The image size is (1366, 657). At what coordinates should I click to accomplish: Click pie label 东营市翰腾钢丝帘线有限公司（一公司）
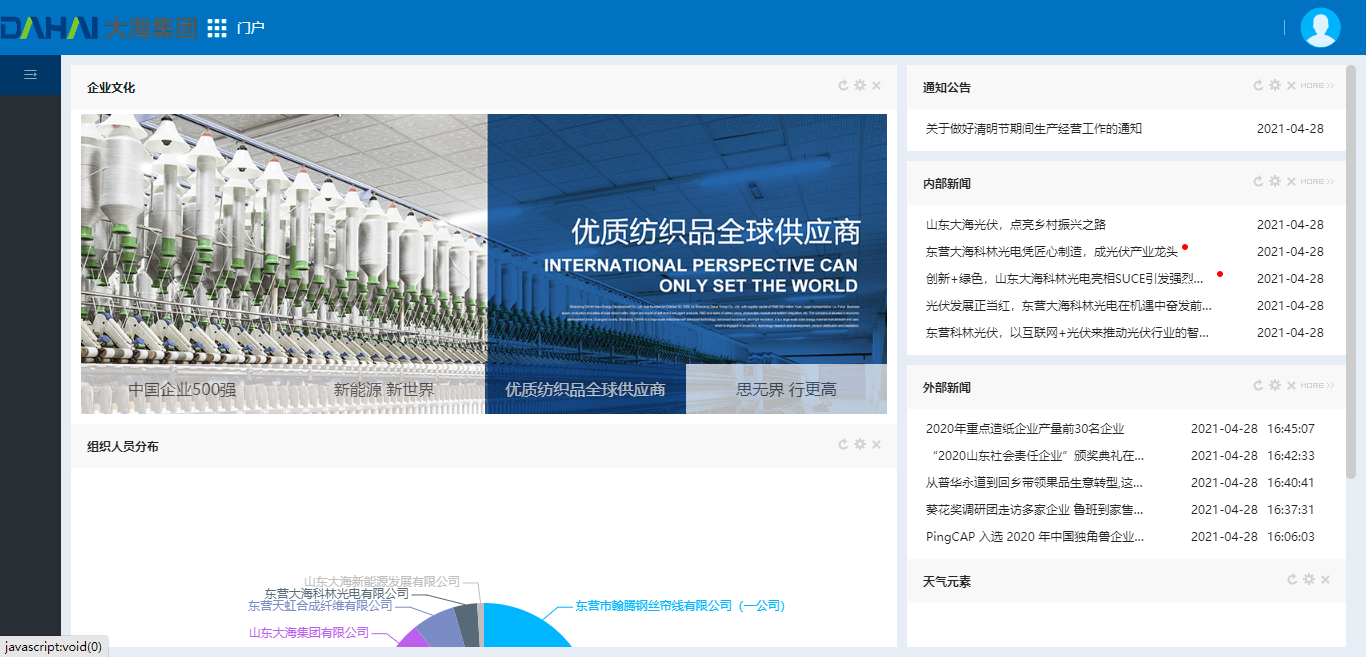[x=680, y=605]
